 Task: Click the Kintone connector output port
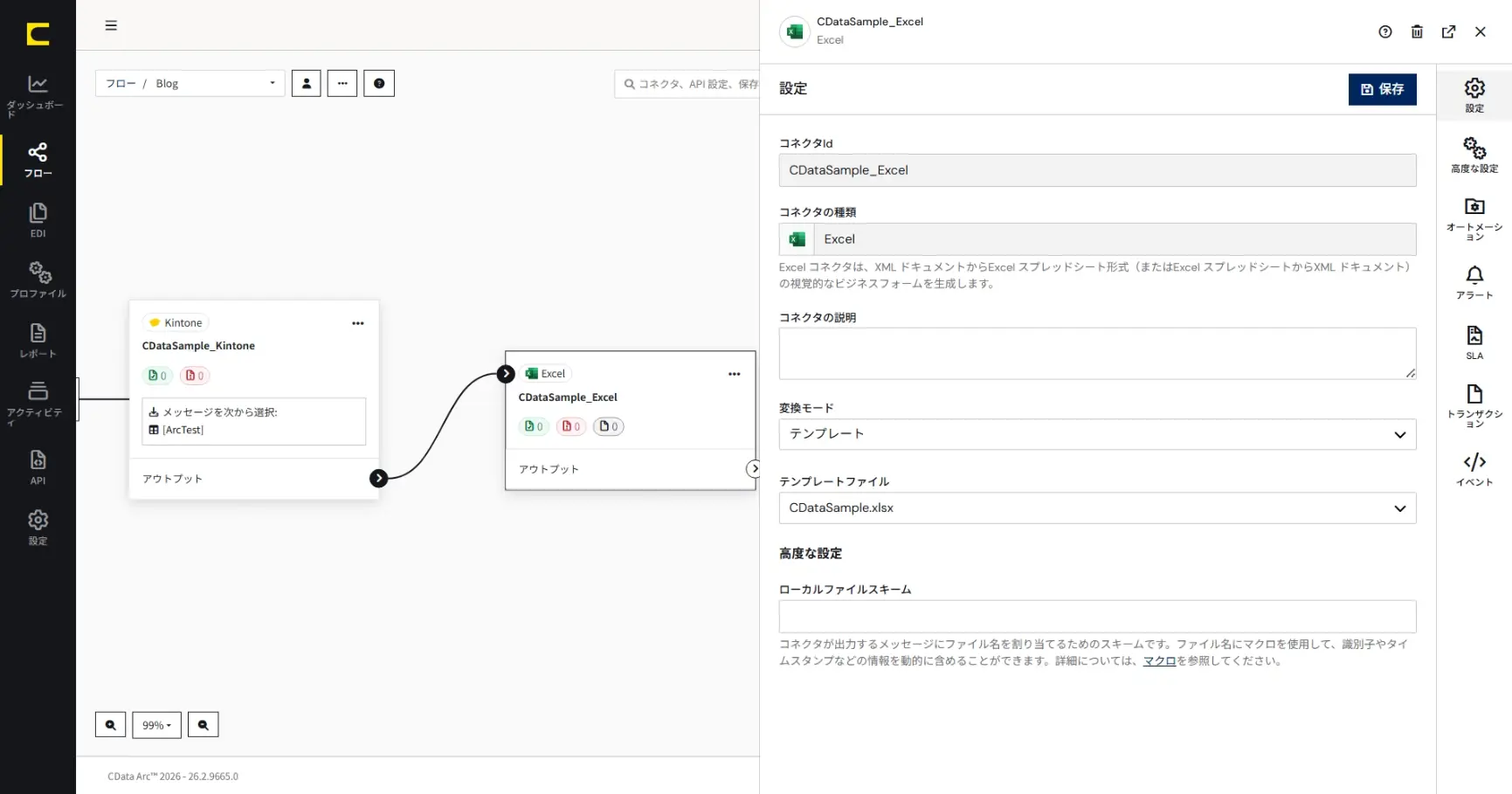[378, 478]
